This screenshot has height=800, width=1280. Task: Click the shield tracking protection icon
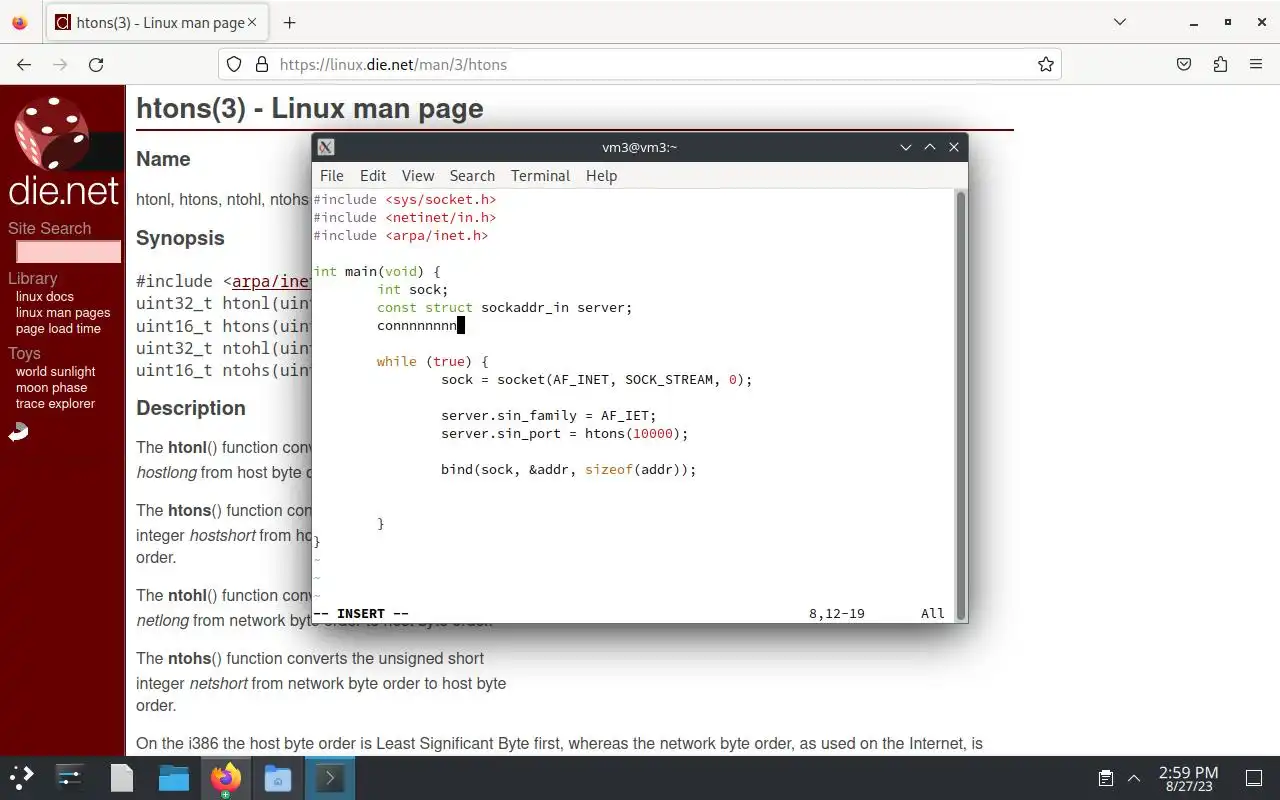coord(234,64)
